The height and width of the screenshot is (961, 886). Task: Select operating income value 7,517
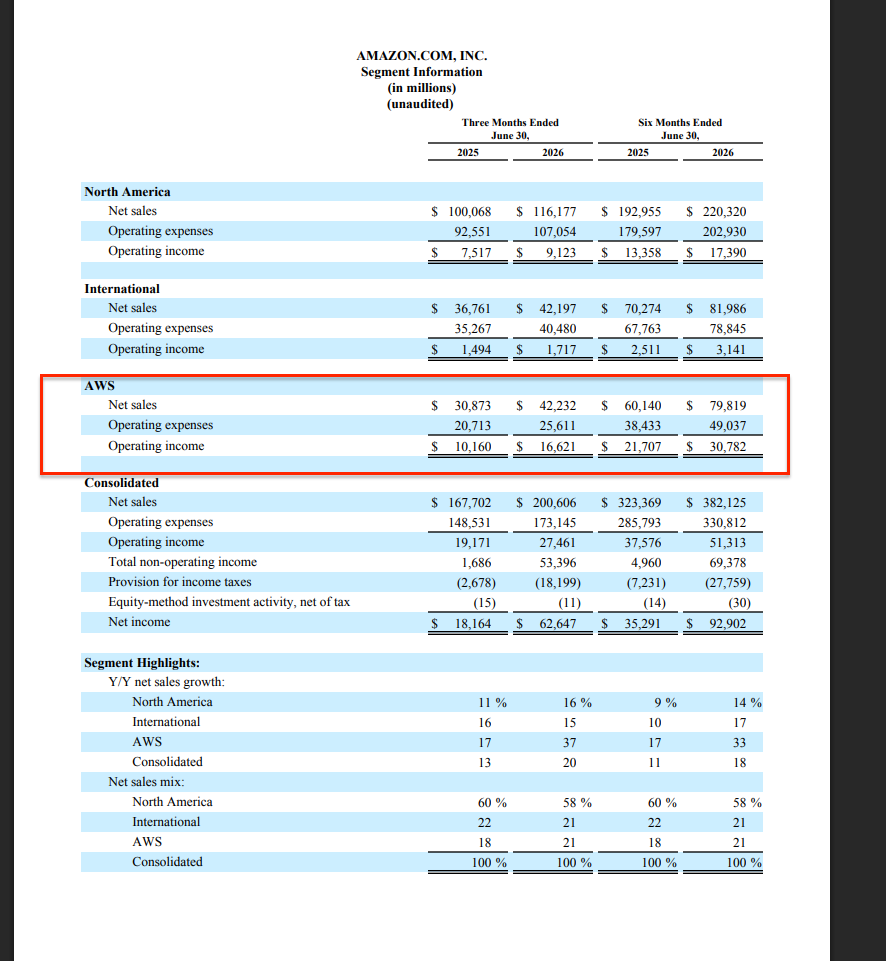click(x=476, y=253)
